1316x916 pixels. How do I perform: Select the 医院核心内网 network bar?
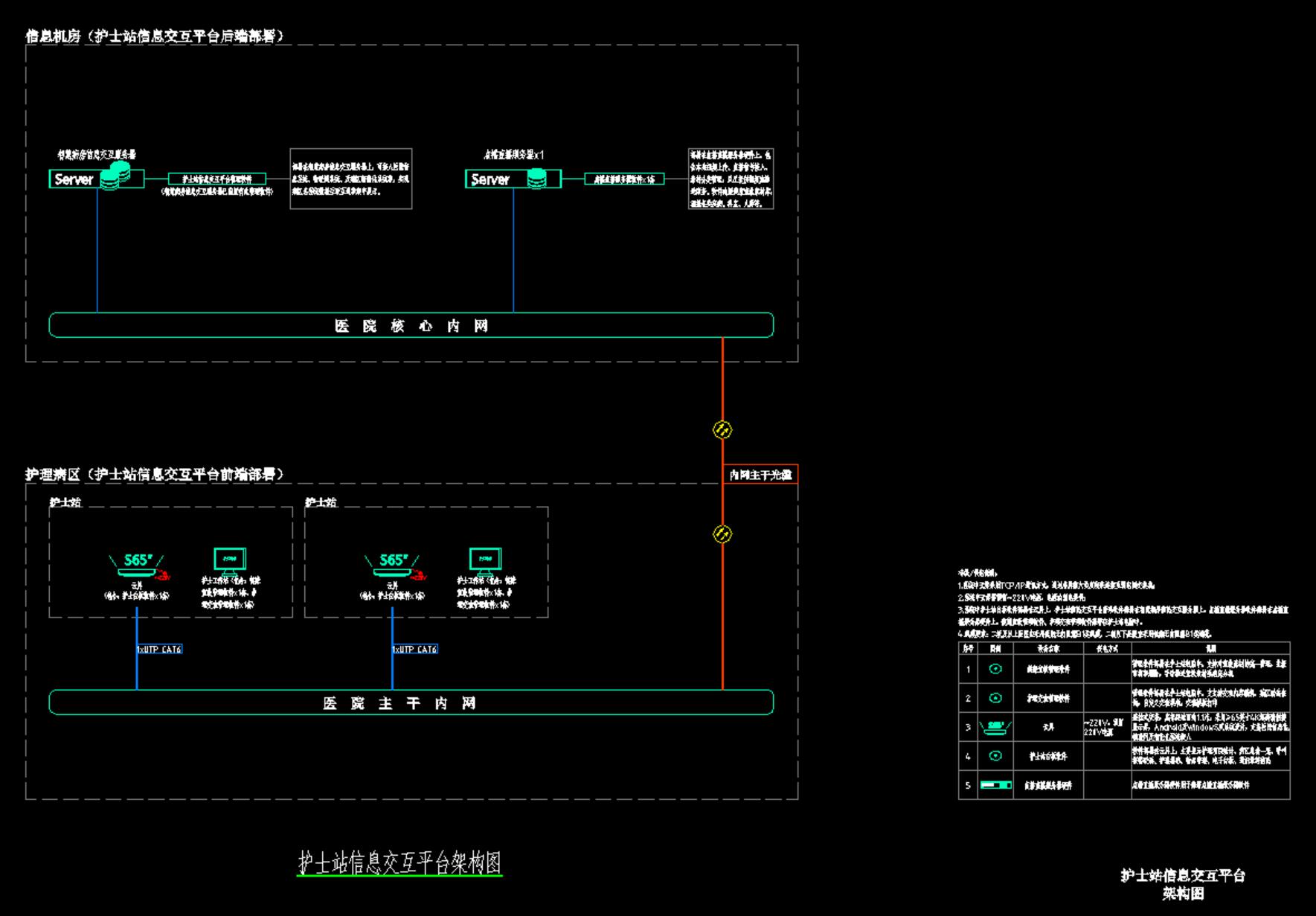(411, 325)
